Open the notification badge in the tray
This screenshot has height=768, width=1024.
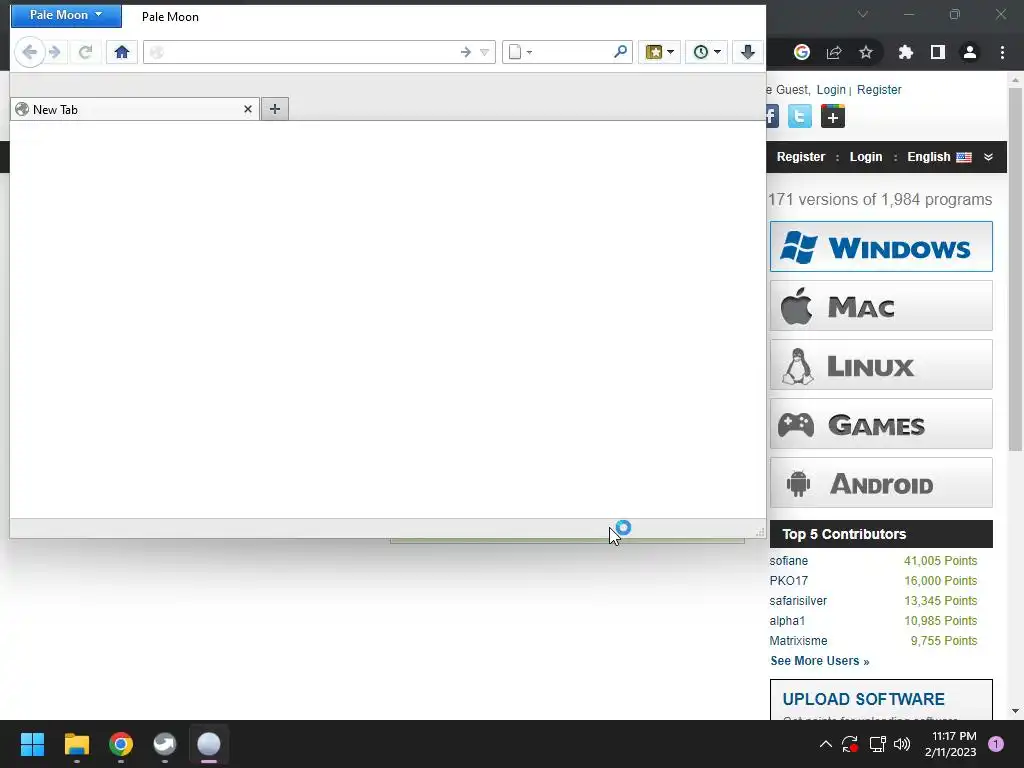[996, 744]
